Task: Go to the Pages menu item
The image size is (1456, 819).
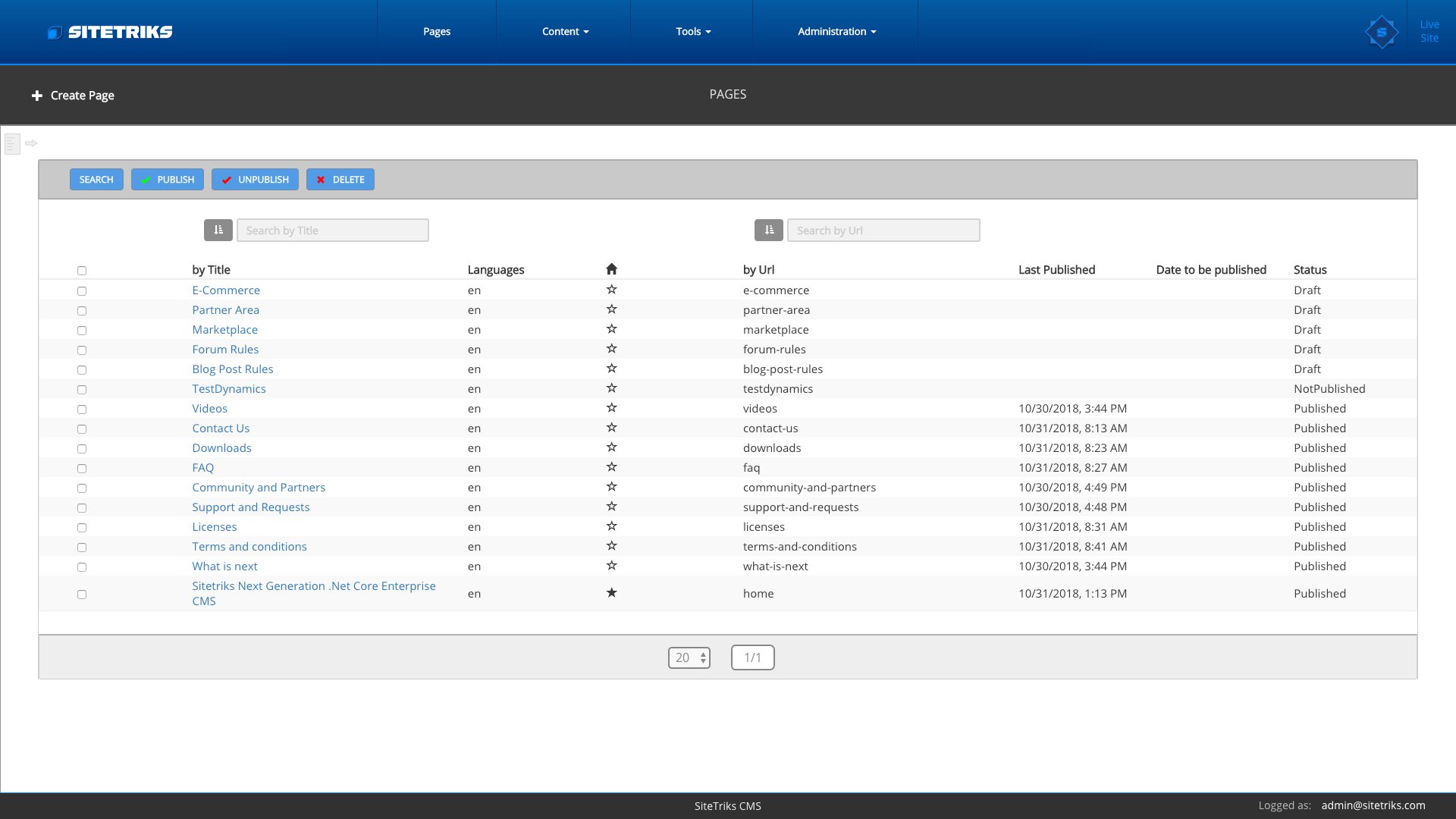Action: coord(436,32)
